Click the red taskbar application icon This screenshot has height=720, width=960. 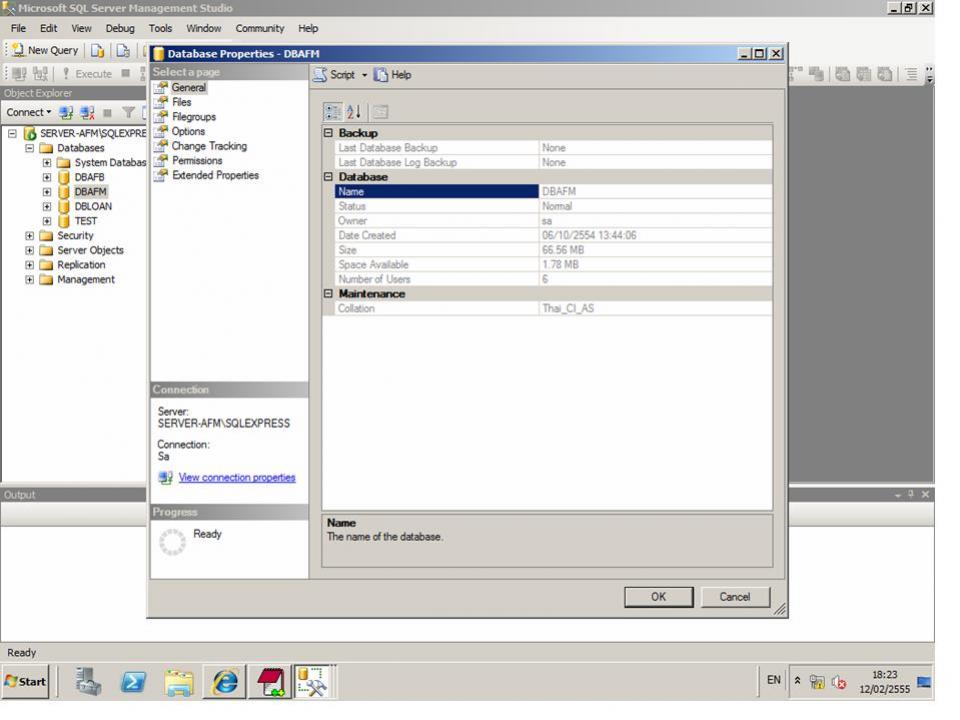point(271,681)
